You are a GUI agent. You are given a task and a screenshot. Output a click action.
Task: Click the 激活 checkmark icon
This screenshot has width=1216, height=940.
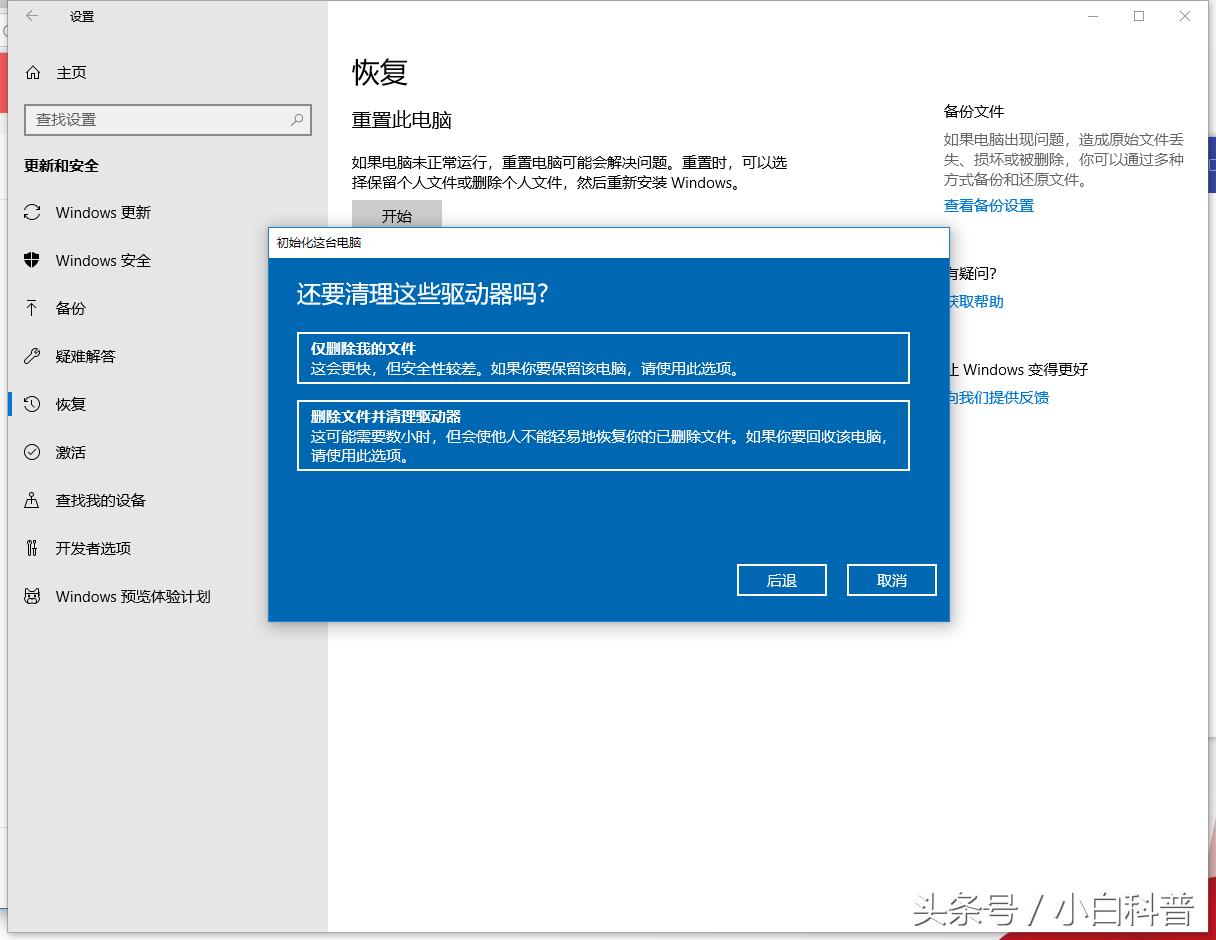point(34,453)
